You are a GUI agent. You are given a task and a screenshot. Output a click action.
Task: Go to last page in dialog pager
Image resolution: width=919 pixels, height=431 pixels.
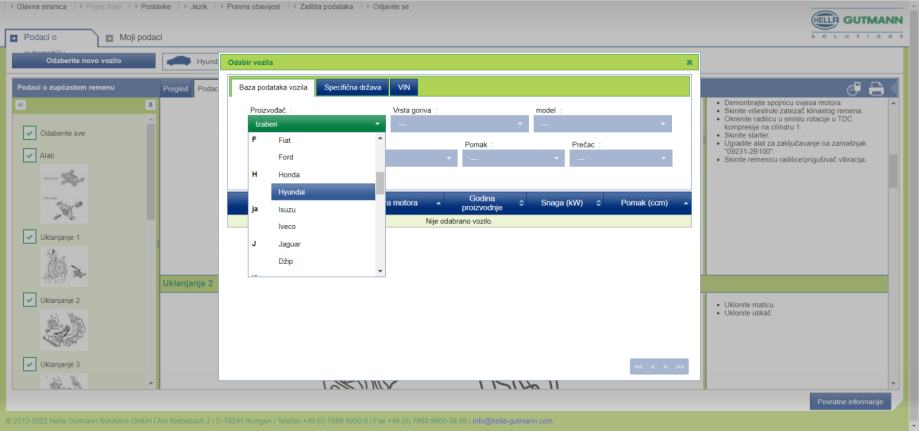click(x=680, y=366)
